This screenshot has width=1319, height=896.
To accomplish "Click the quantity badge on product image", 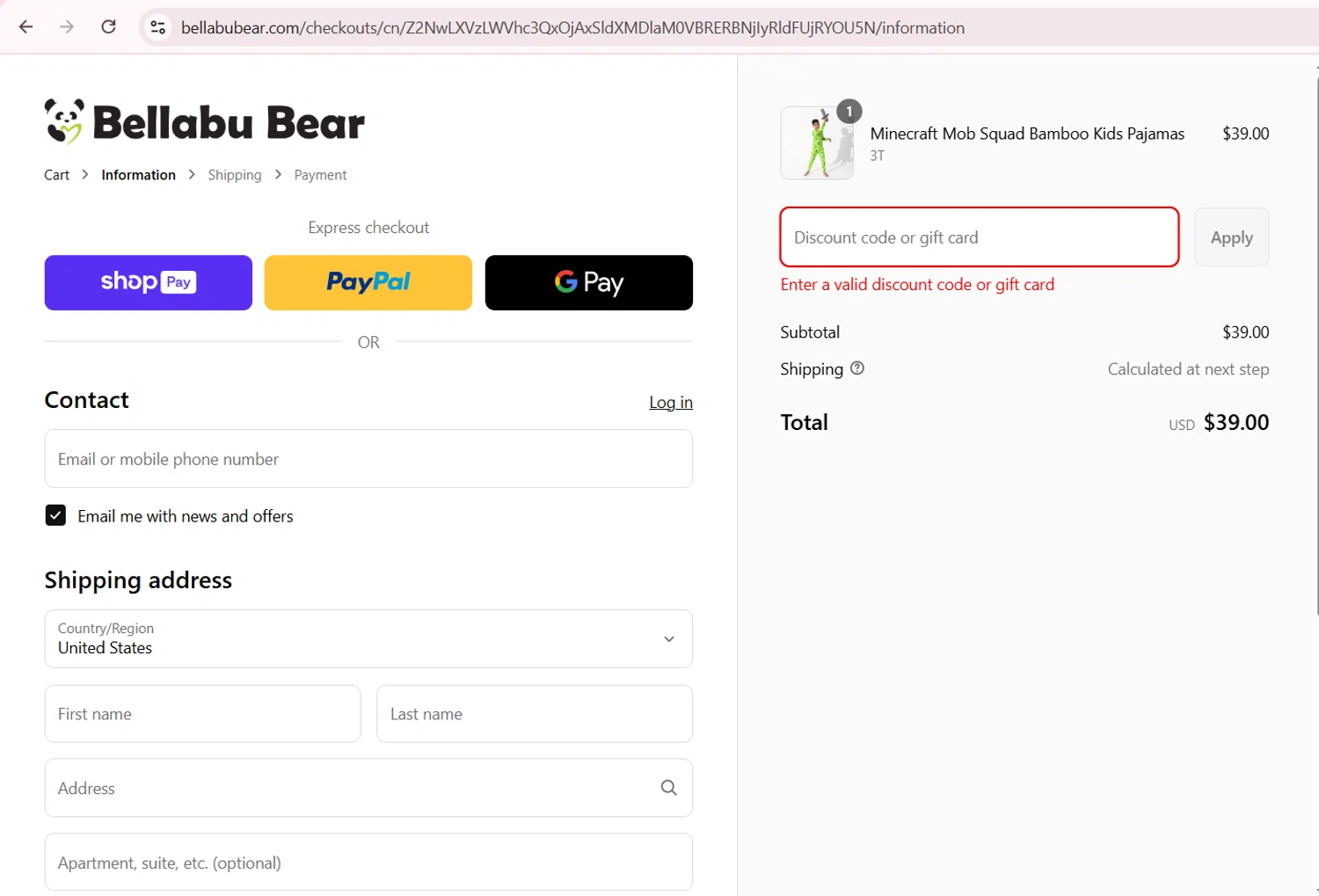I will click(849, 112).
